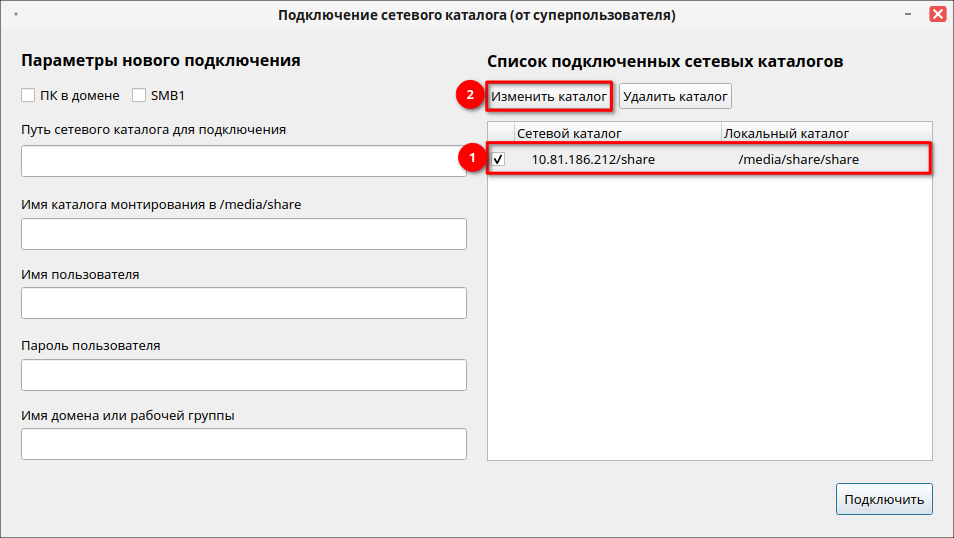Screen dimensions: 954x538
Task: Toggle the SMB1 checkbox
Action: coord(138,96)
